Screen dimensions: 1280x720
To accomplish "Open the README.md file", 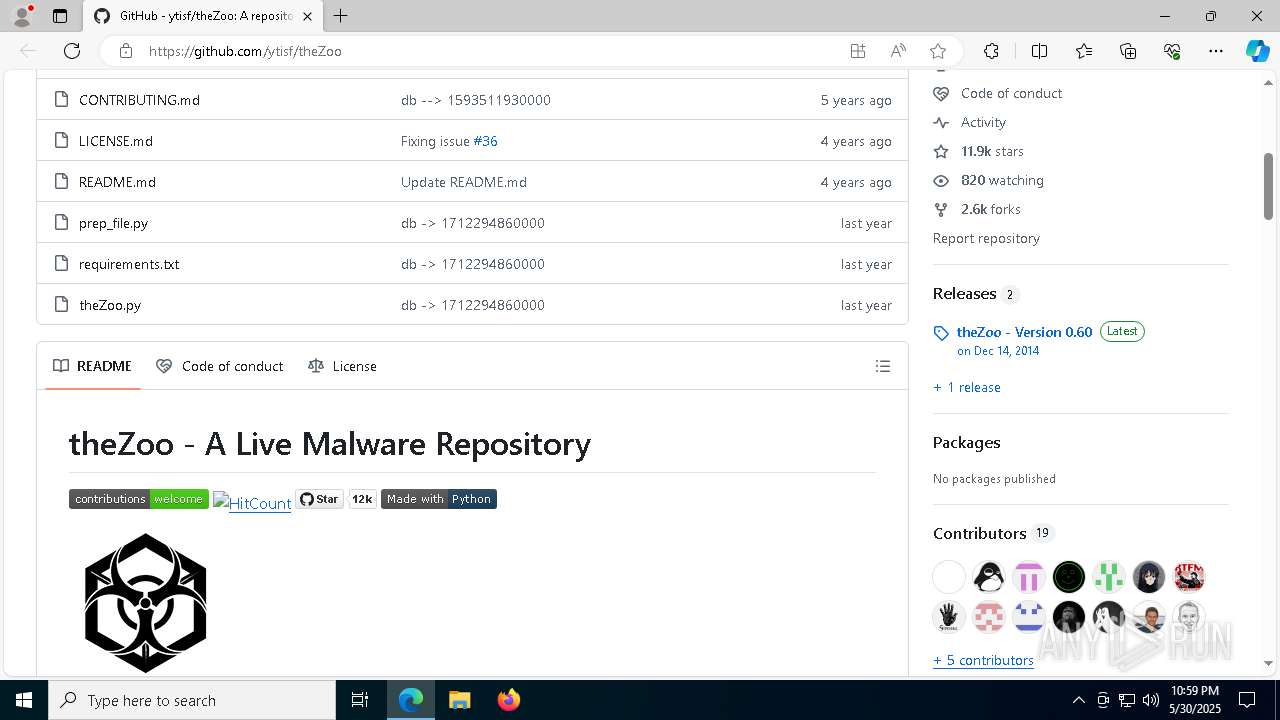I will [x=117, y=182].
